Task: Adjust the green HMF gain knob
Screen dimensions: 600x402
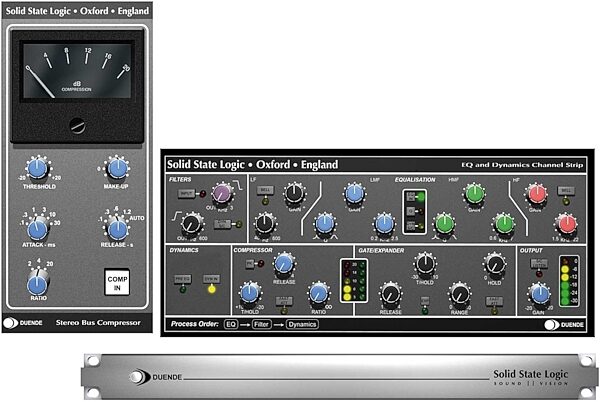Action: click(x=474, y=194)
